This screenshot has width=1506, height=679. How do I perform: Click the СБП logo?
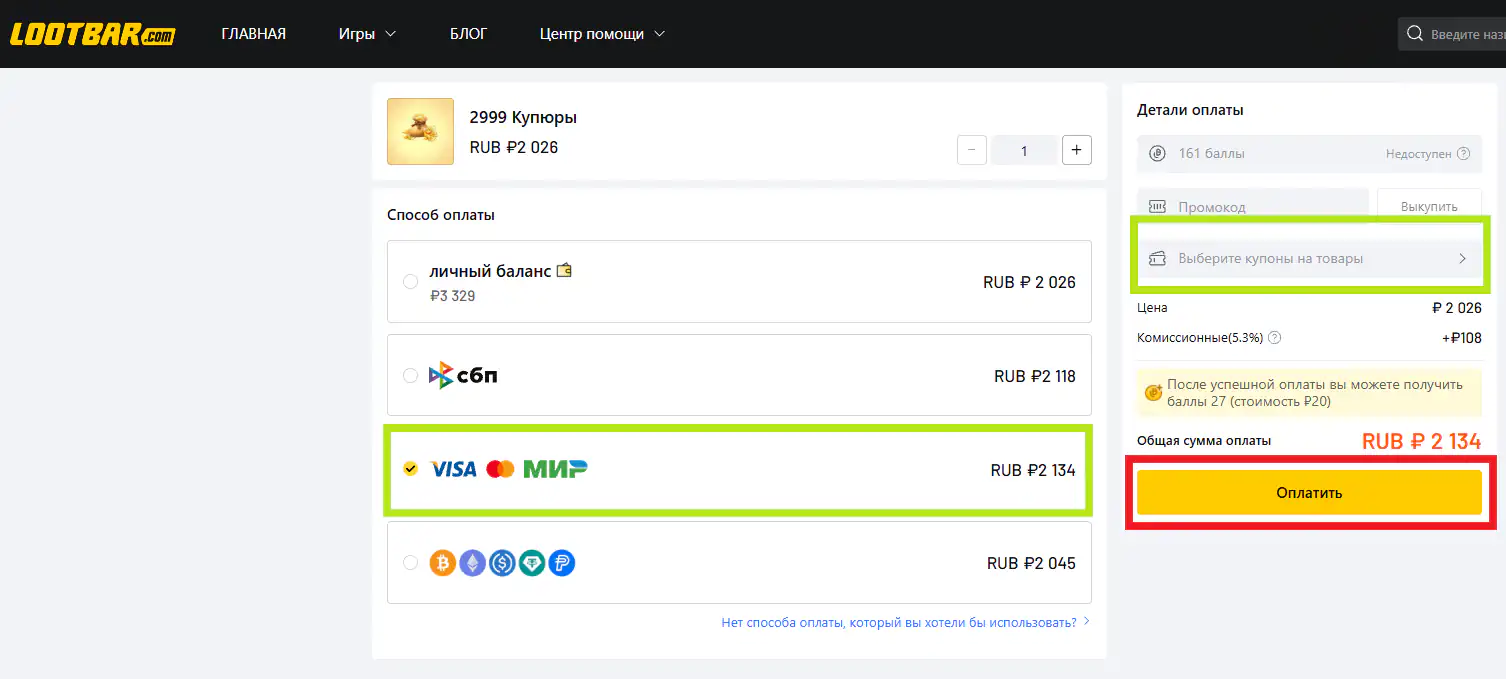click(463, 376)
